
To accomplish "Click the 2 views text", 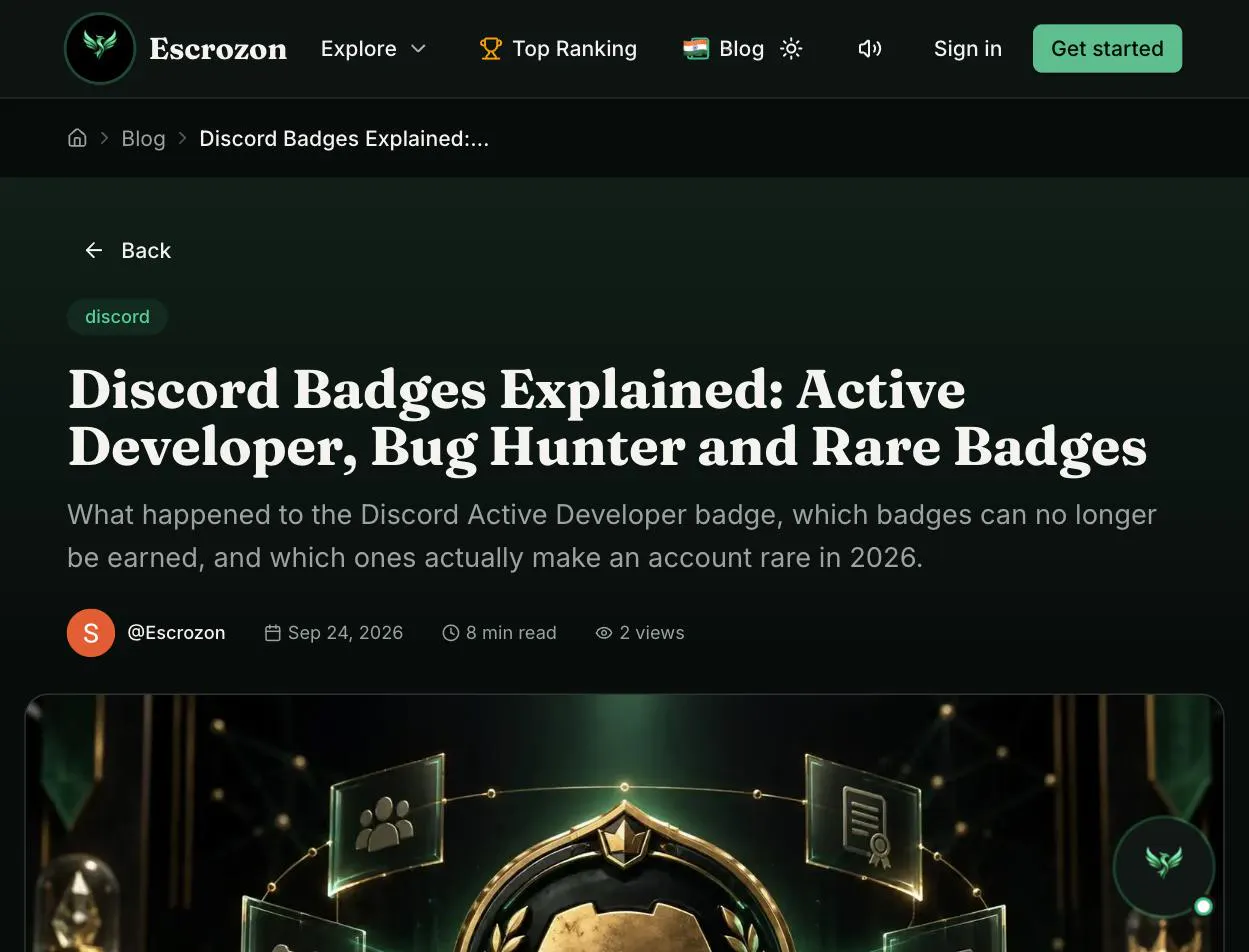I will pyautogui.click(x=652, y=632).
